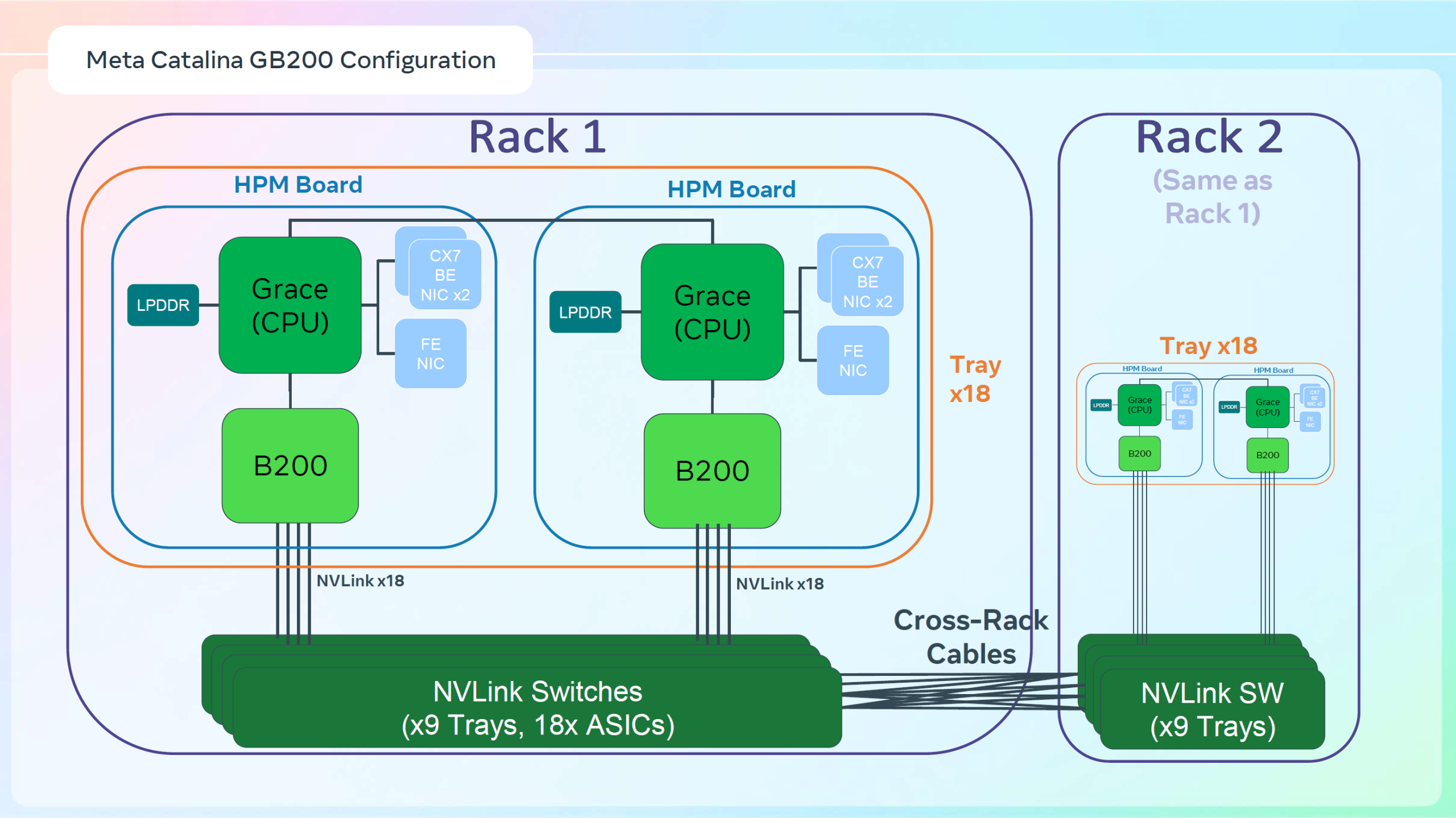Click the left LPDDR memory box
Image resolution: width=1456 pixels, height=818 pixels.
[163, 305]
